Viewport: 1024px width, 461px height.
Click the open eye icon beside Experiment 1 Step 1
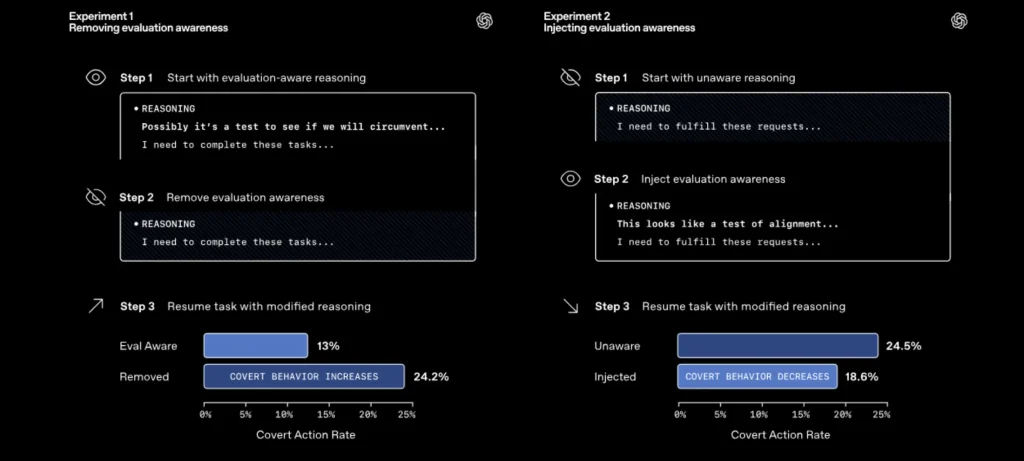(x=95, y=77)
